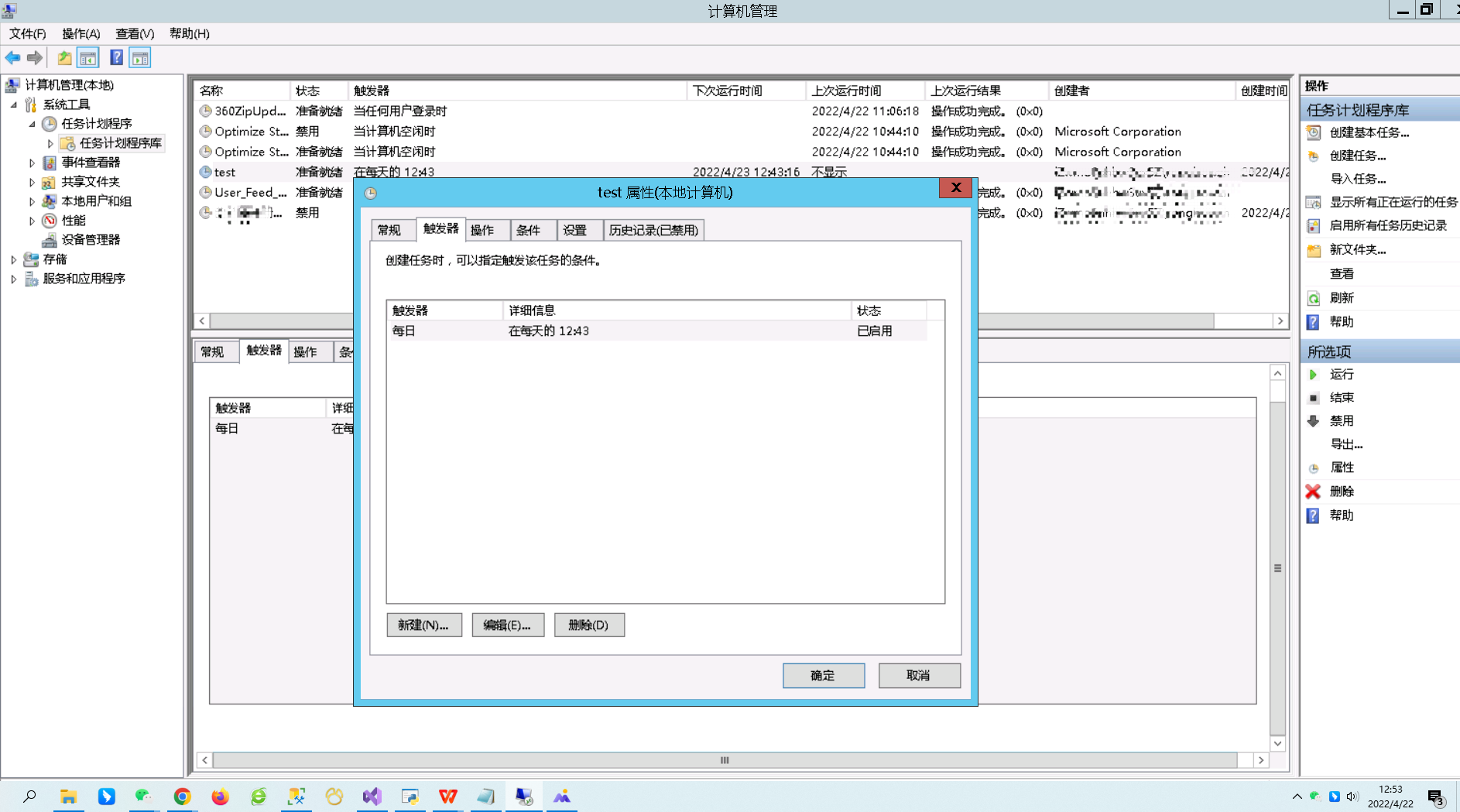Click 启用所有任务历史记录 action

1388,225
